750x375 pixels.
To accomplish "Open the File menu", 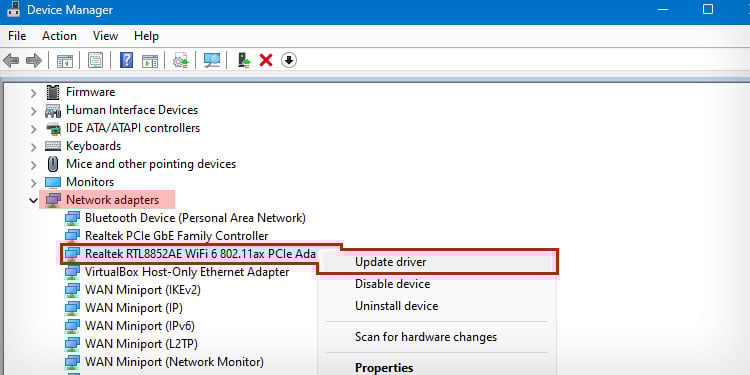I will [17, 36].
